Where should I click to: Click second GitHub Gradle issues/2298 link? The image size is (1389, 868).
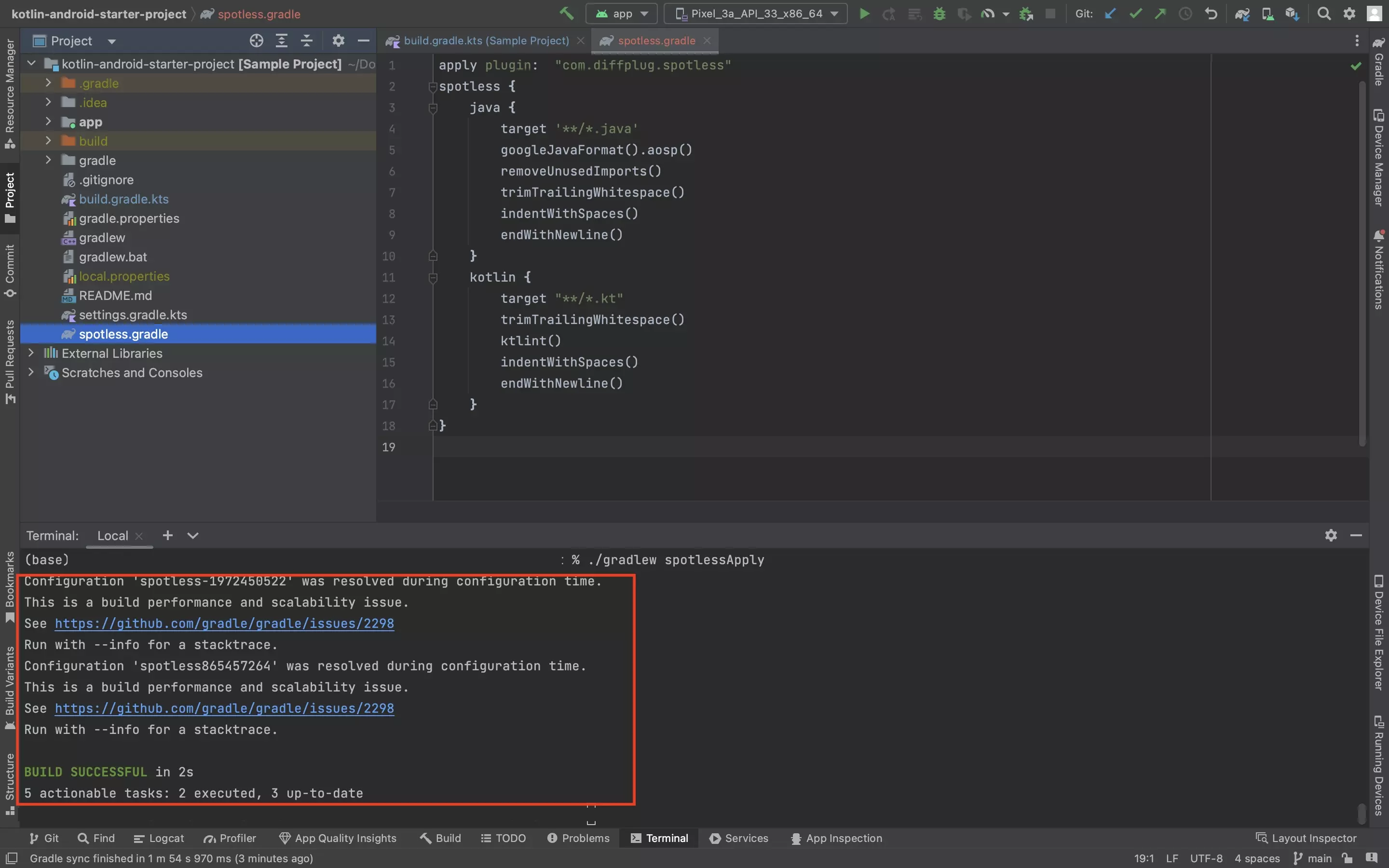[224, 709]
